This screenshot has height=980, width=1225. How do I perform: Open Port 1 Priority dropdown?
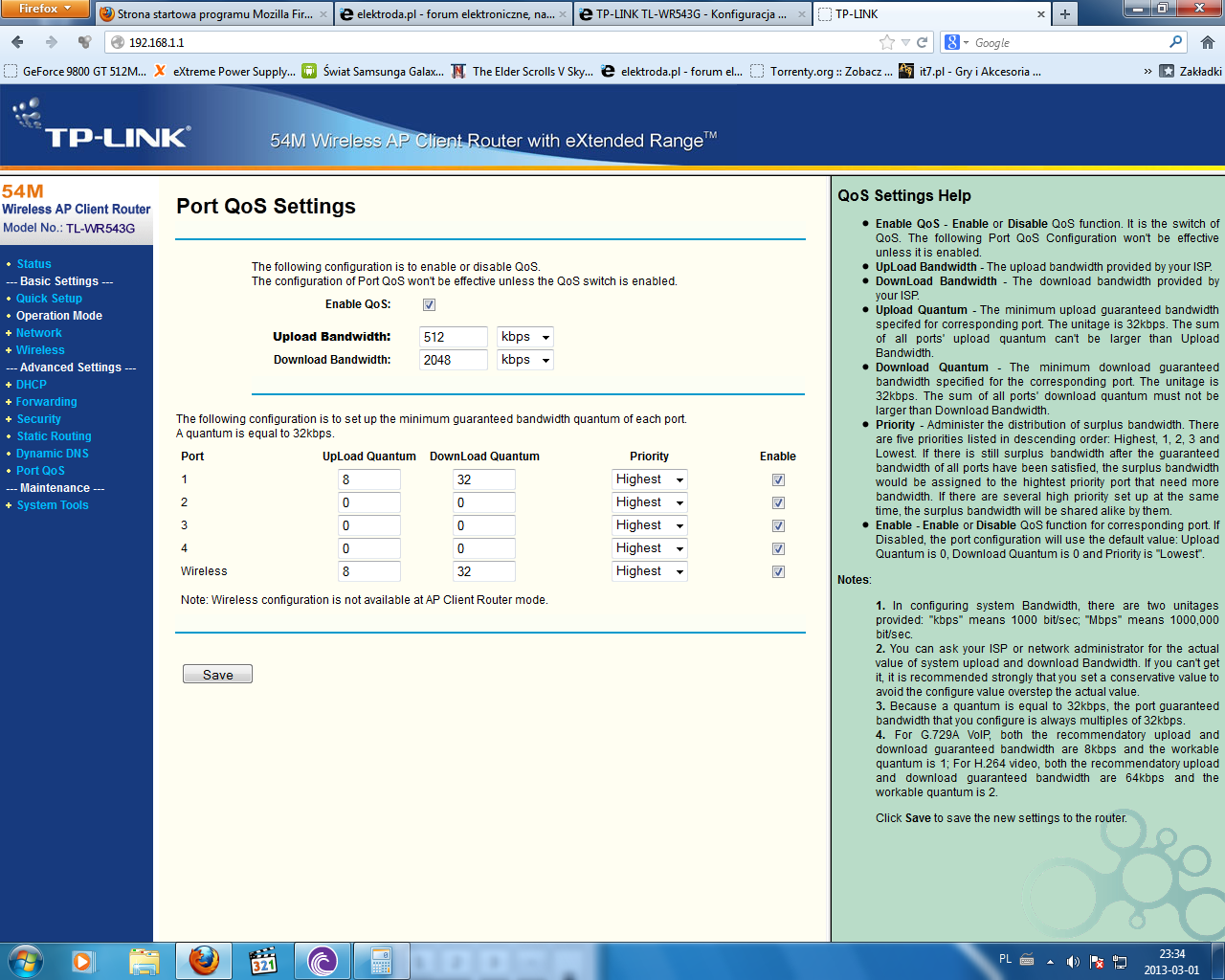tap(650, 479)
